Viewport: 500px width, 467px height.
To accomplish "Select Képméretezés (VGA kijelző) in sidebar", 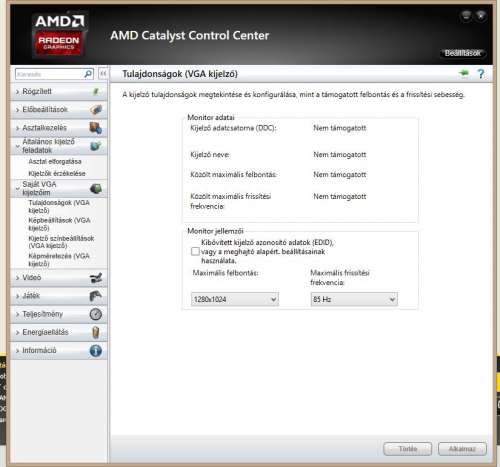I will [59, 260].
